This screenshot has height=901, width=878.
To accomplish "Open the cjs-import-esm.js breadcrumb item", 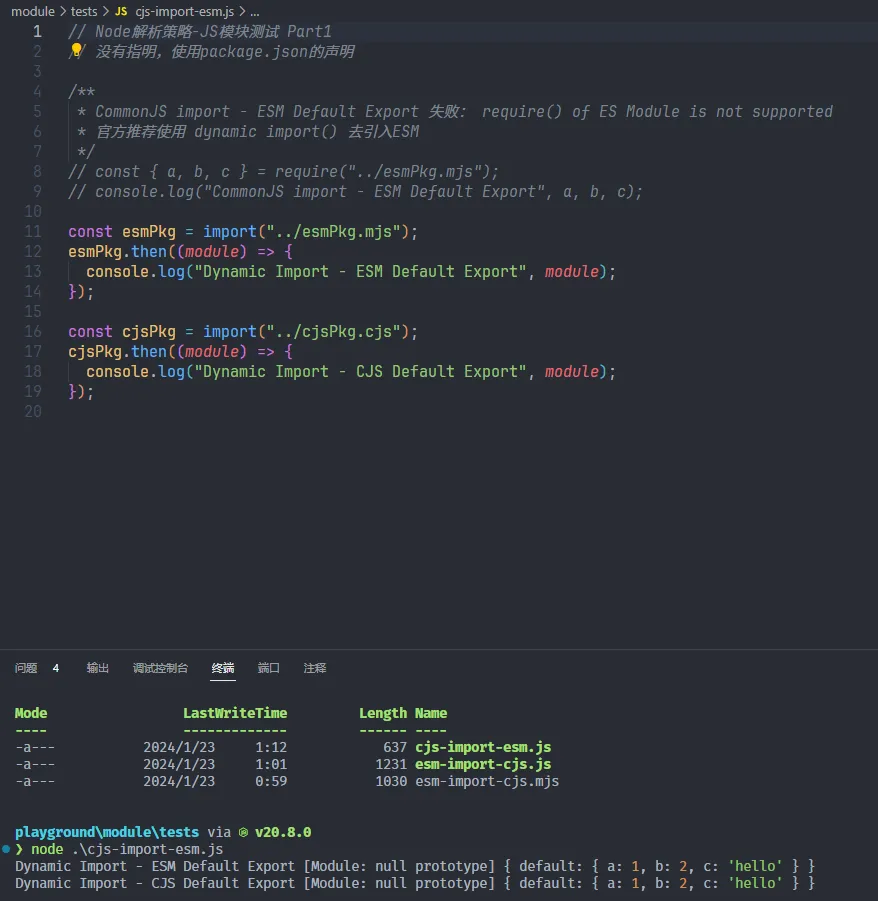I will 183,11.
